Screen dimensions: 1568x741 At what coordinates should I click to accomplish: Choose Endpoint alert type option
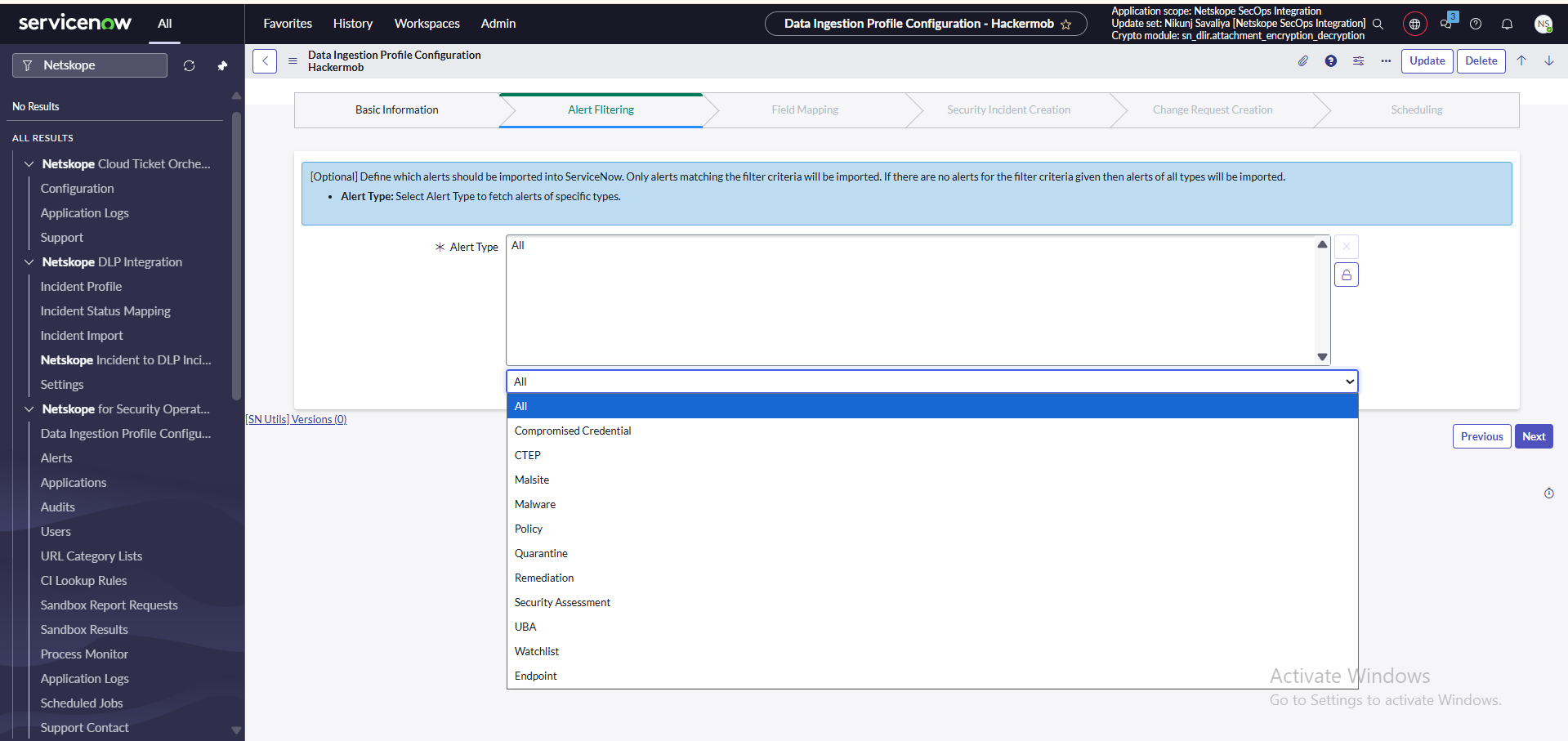932,676
